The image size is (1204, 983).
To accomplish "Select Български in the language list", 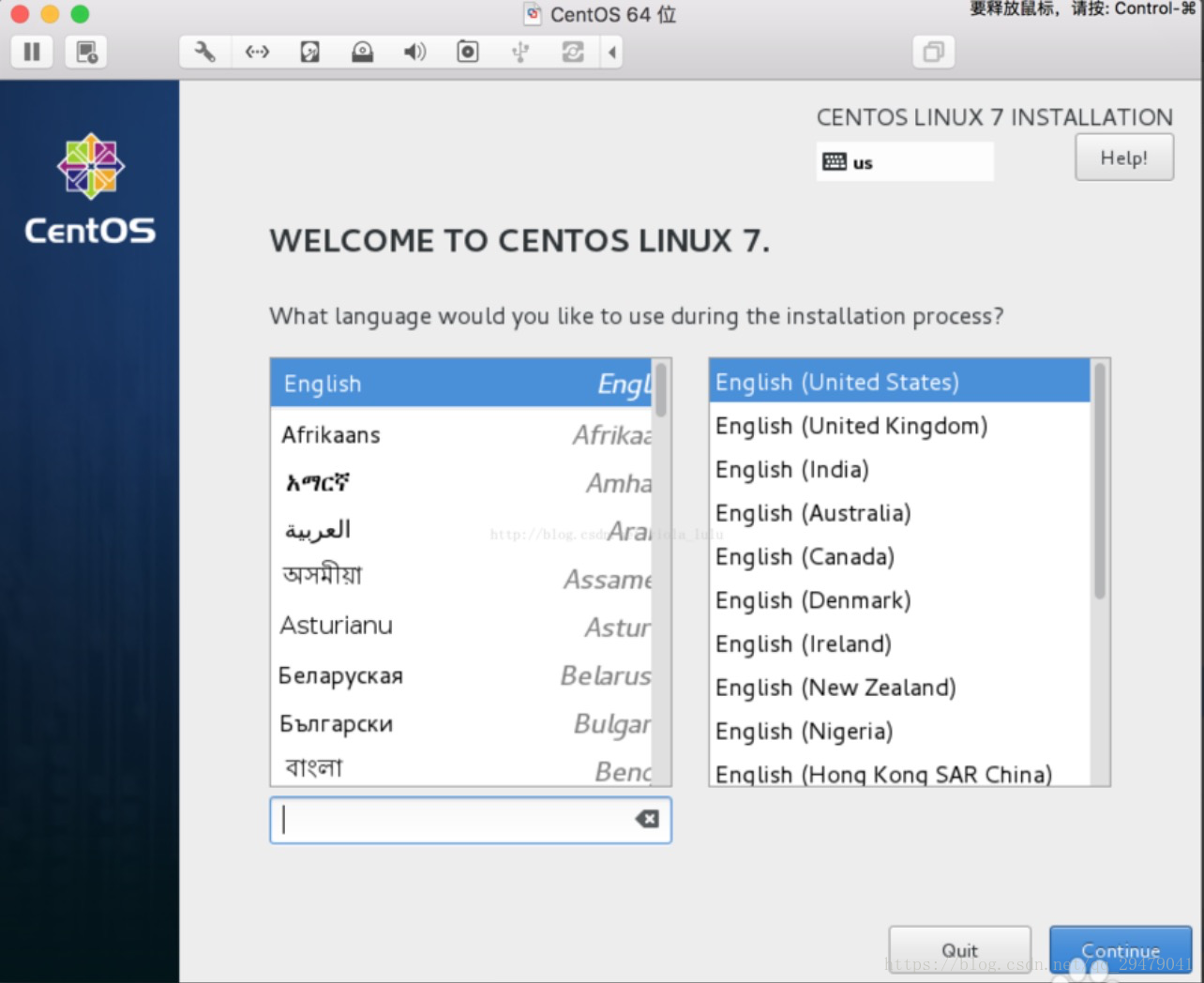I will click(x=461, y=723).
